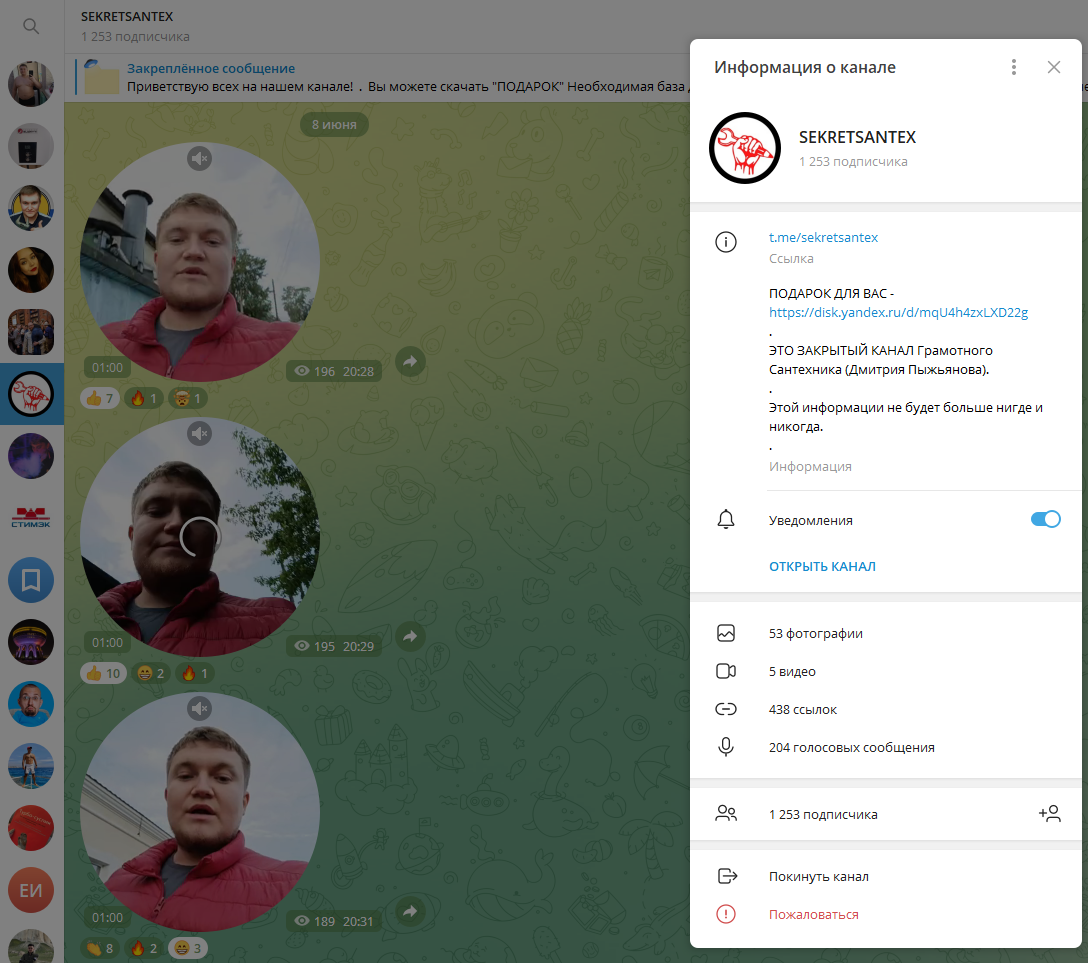Open the SEKRETSANTEX channel avatar in info panel
Image resolution: width=1088 pixels, height=963 pixels.
(x=745, y=148)
